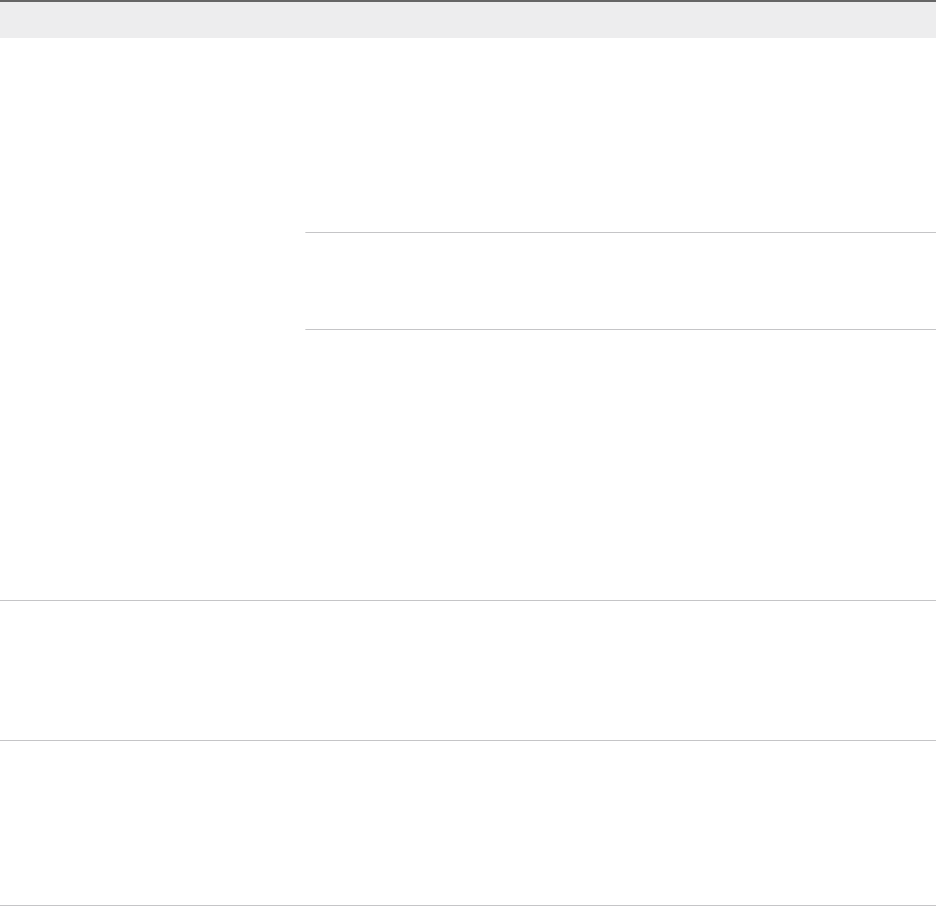Click the first full-width horizontal divider line
Image resolution: width=936 pixels, height=906 pixels.
point(468,600)
